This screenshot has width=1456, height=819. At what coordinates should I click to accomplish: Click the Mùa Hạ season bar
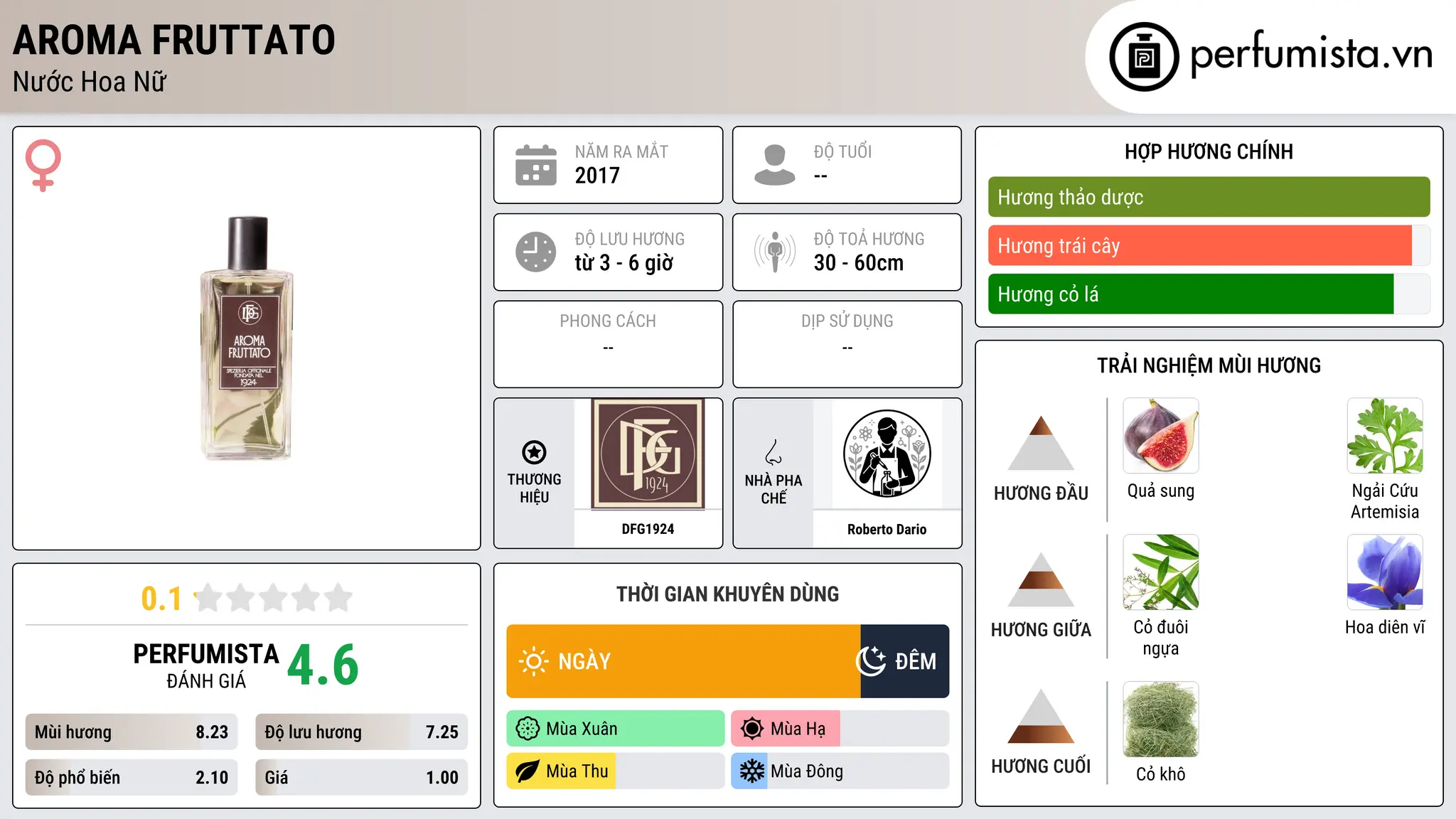[x=840, y=729]
